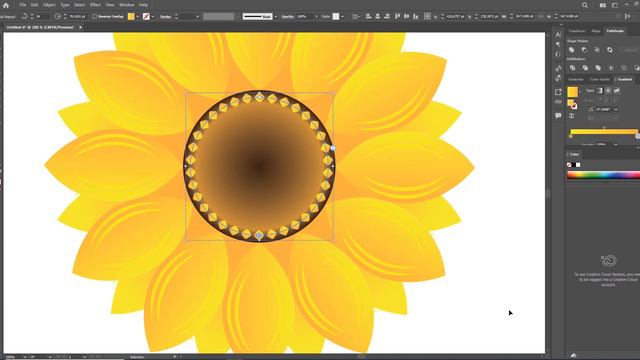The width and height of the screenshot is (640, 360).
Task: Expand the fill swatch dropdown arrow
Action: click(x=138, y=17)
